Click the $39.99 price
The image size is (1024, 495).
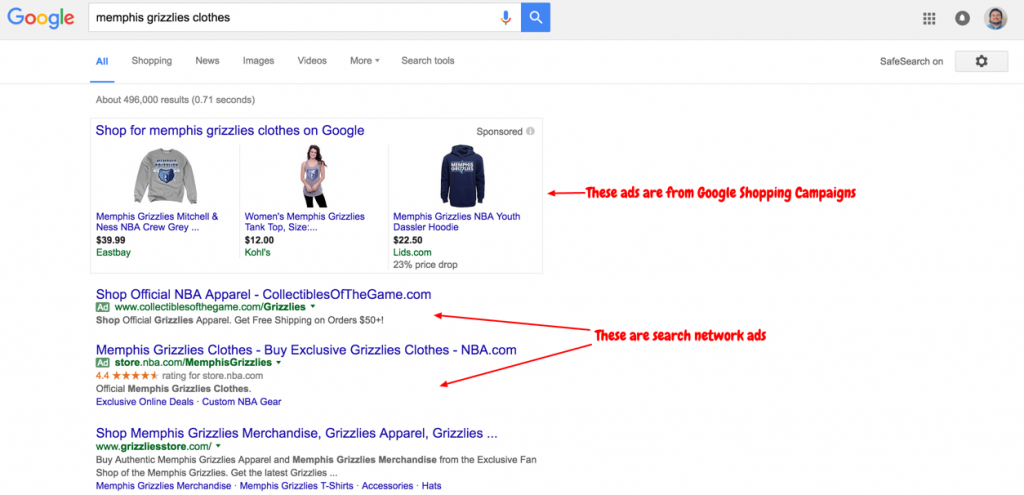[x=110, y=240]
